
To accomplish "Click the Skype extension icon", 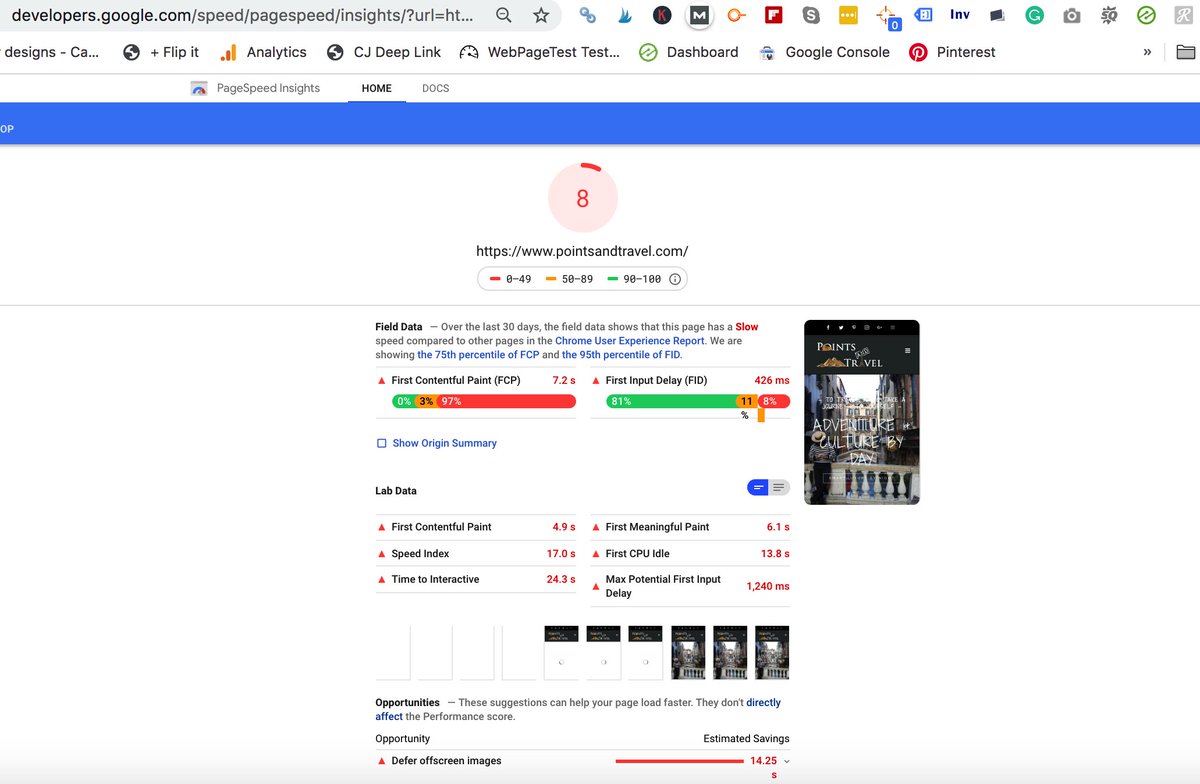I will click(811, 15).
